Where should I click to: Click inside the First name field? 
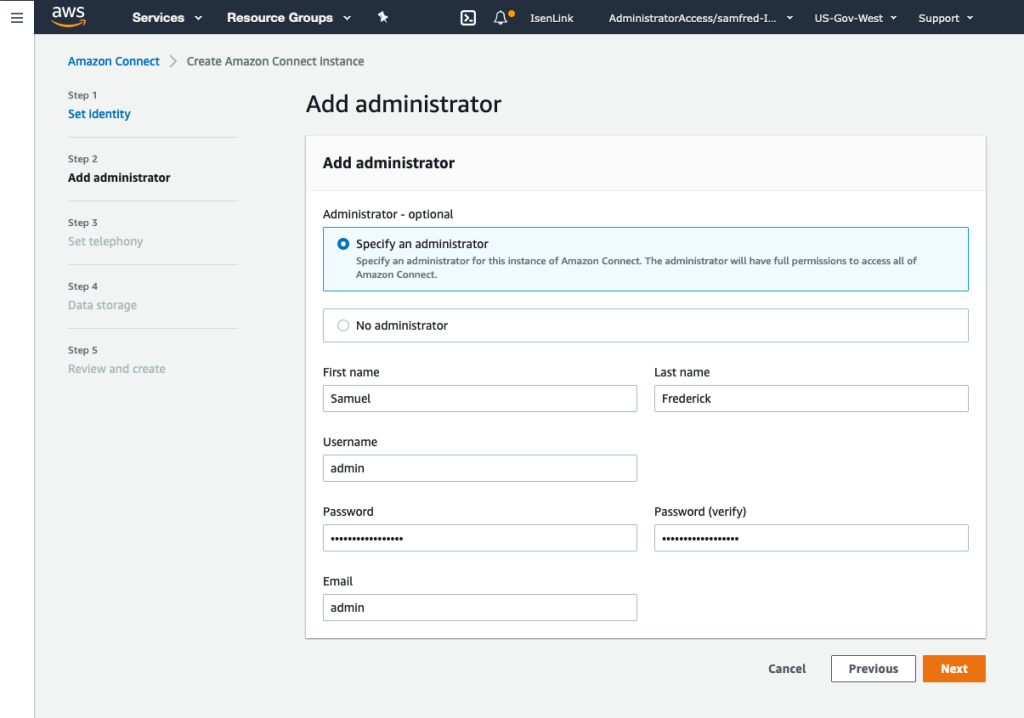[x=479, y=398]
